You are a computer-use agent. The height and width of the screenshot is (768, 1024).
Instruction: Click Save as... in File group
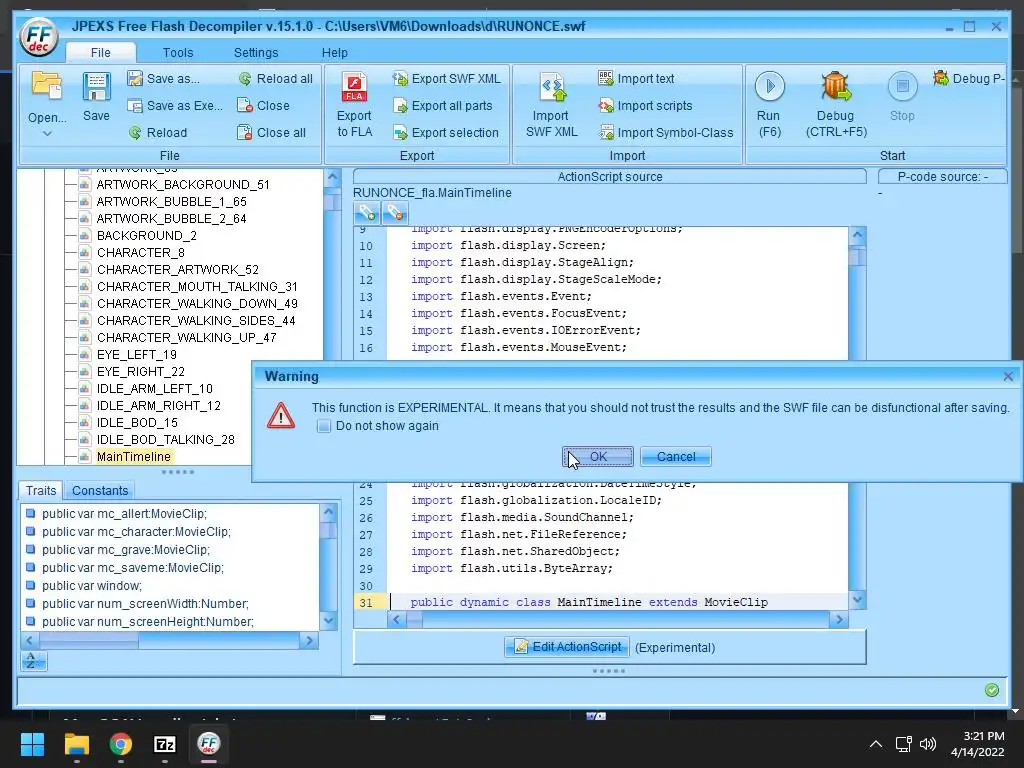pos(164,78)
